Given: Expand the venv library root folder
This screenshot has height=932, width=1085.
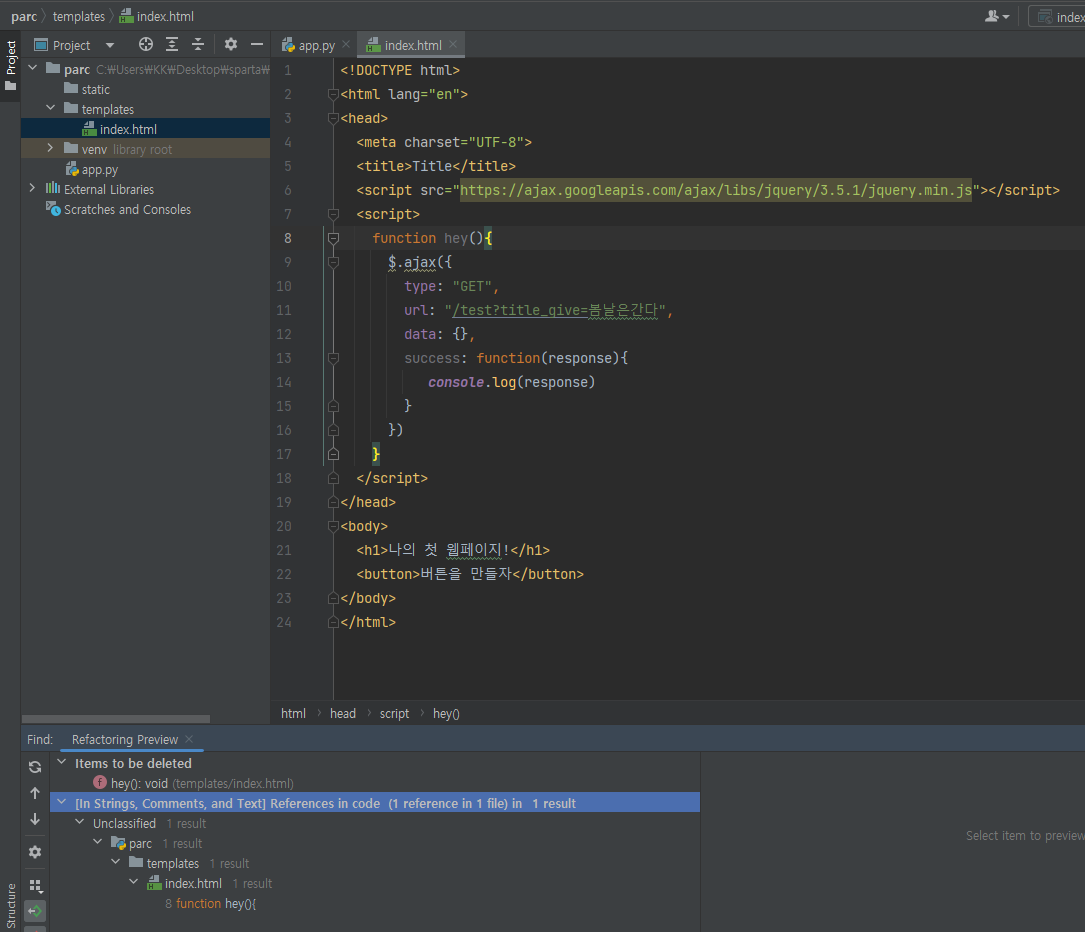Looking at the screenshot, I should [x=50, y=148].
